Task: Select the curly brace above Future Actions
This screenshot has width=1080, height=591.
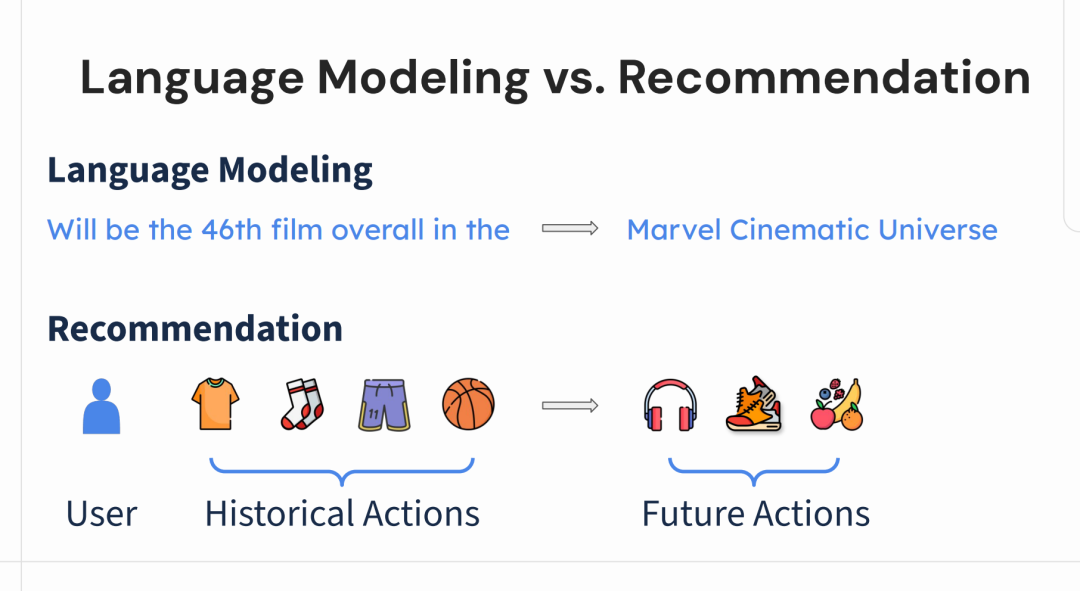Action: (x=753, y=469)
